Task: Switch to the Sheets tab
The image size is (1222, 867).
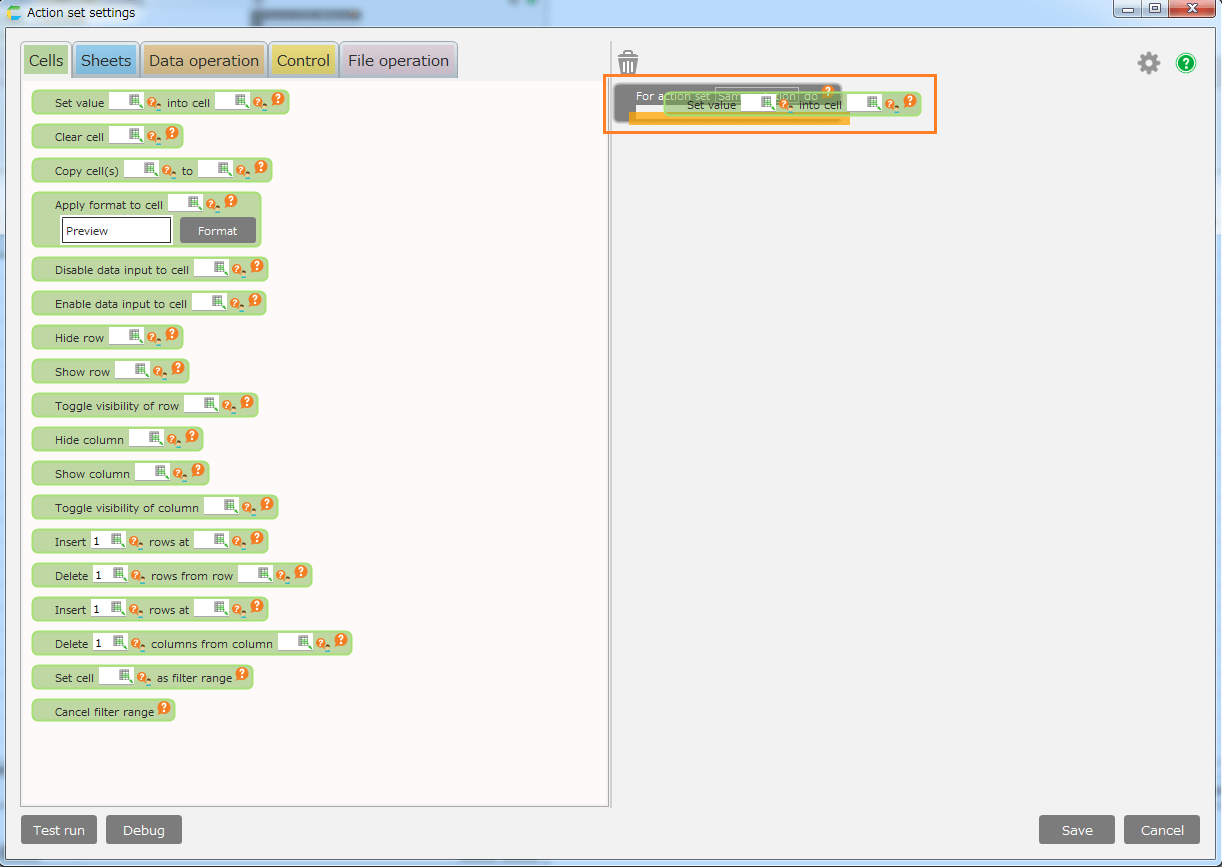Action: (x=106, y=61)
